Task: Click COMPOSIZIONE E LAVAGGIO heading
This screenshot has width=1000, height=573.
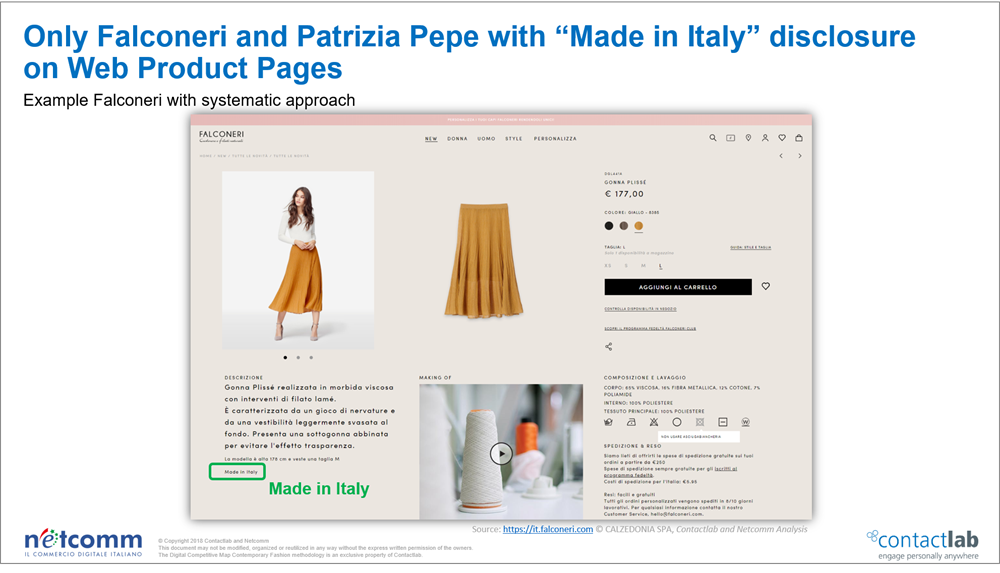Action: click(x=645, y=377)
